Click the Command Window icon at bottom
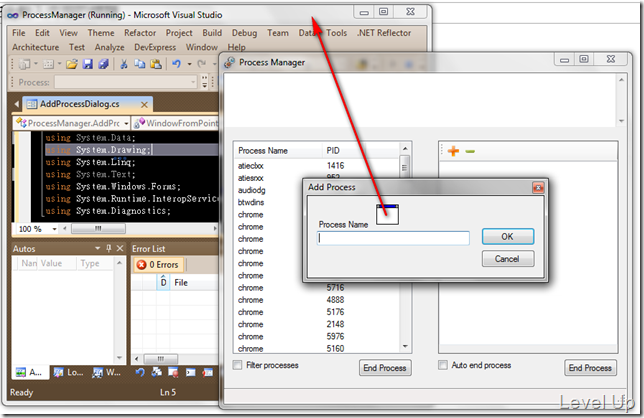The image size is (644, 418). click(x=190, y=372)
